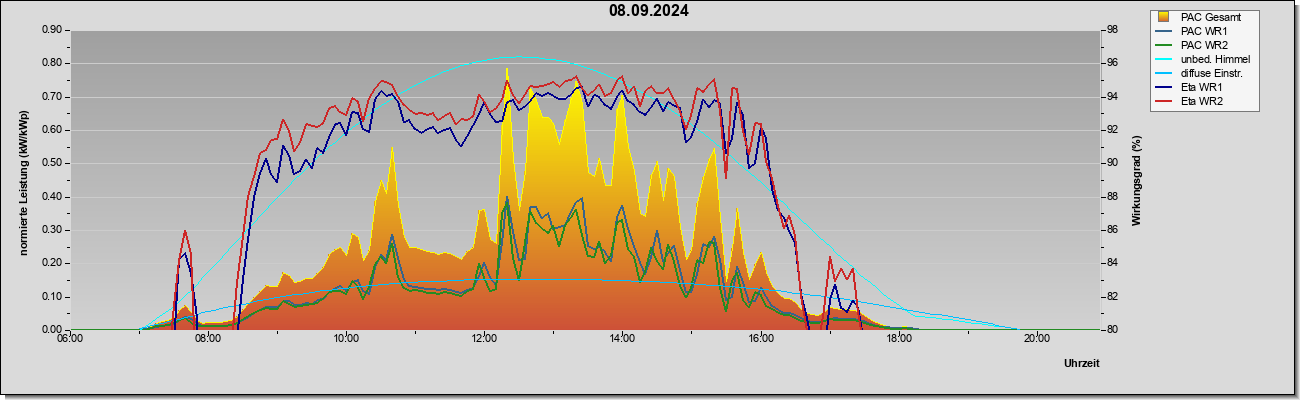
Task: Click the PAC Gesamt legend color swatch
Action: [1165, 17]
